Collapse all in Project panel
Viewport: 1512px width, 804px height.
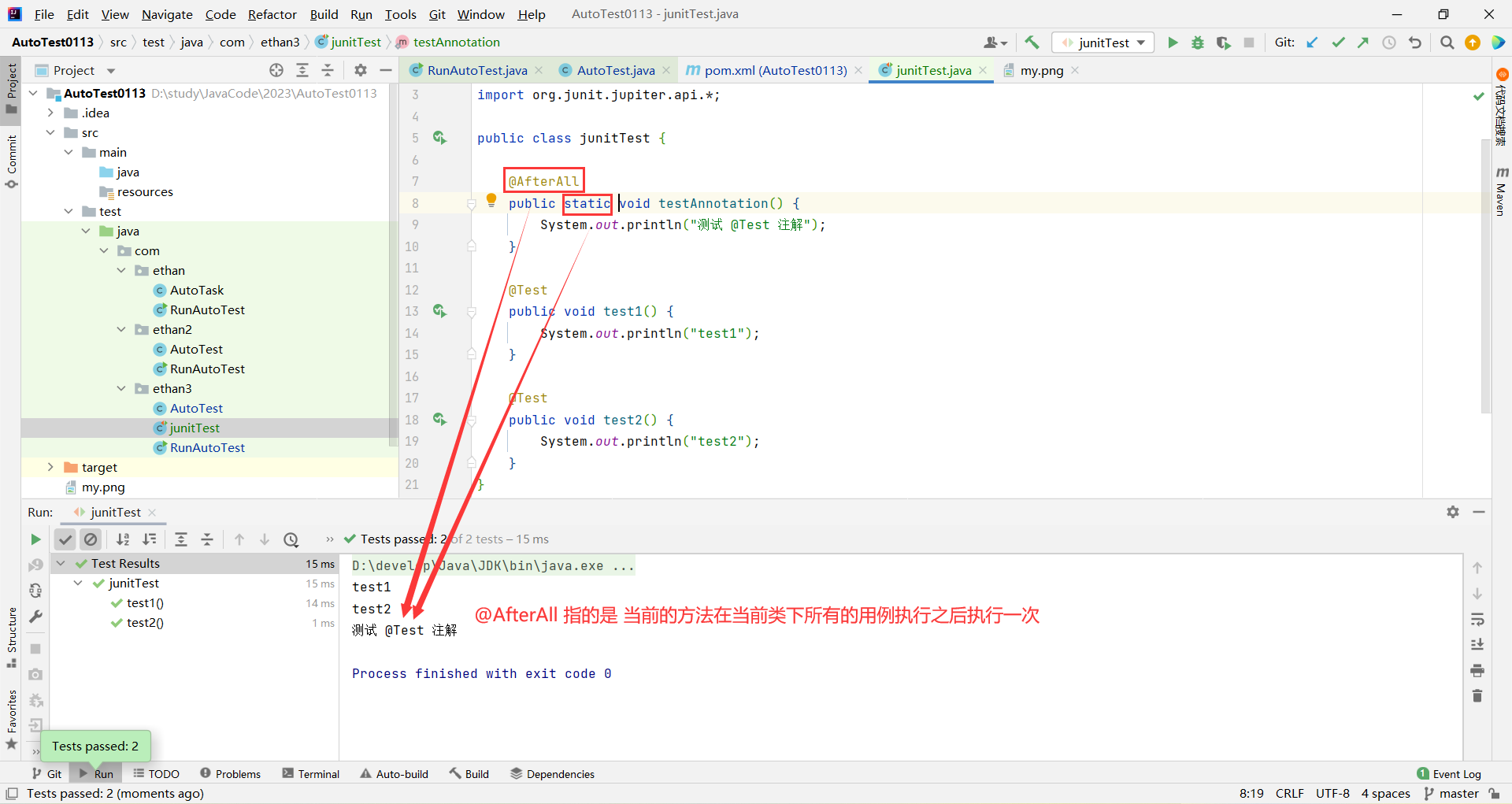pyautogui.click(x=328, y=70)
